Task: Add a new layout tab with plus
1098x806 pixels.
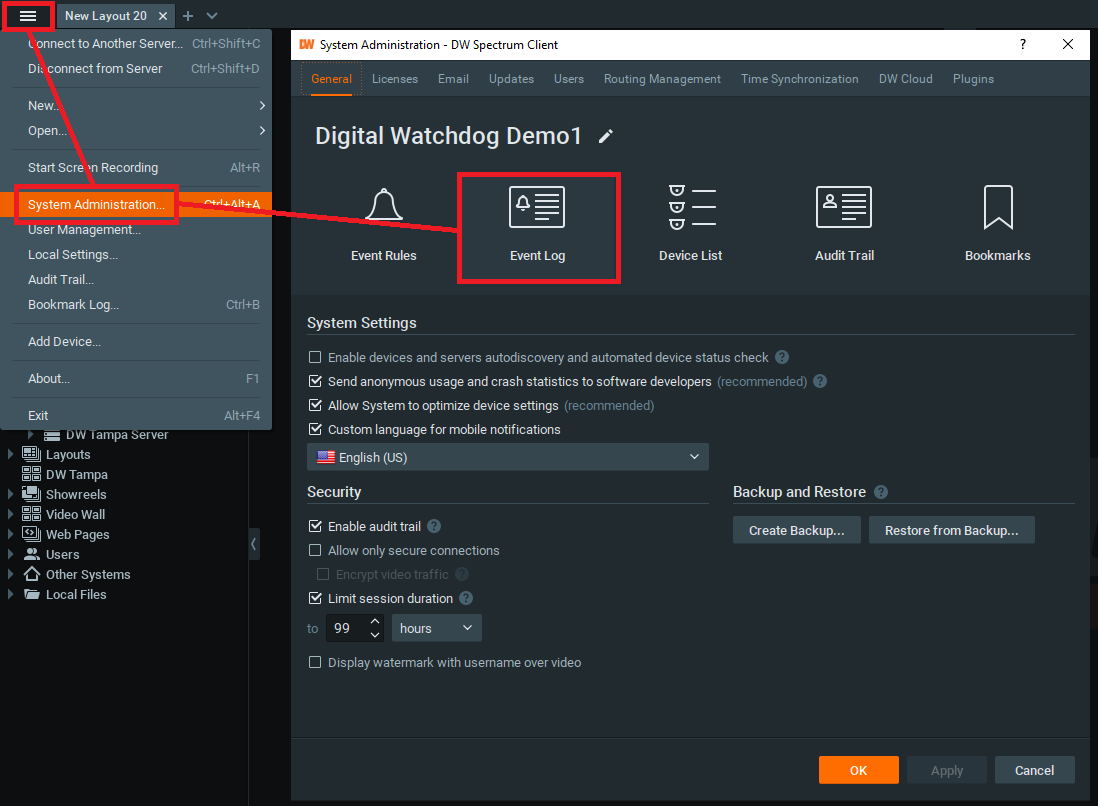Action: click(x=188, y=15)
